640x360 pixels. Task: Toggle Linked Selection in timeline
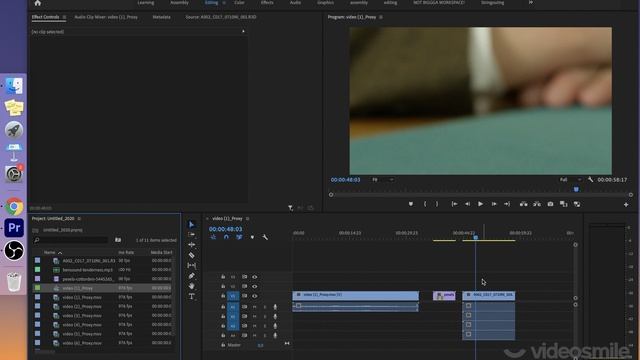pyautogui.click(x=239, y=237)
